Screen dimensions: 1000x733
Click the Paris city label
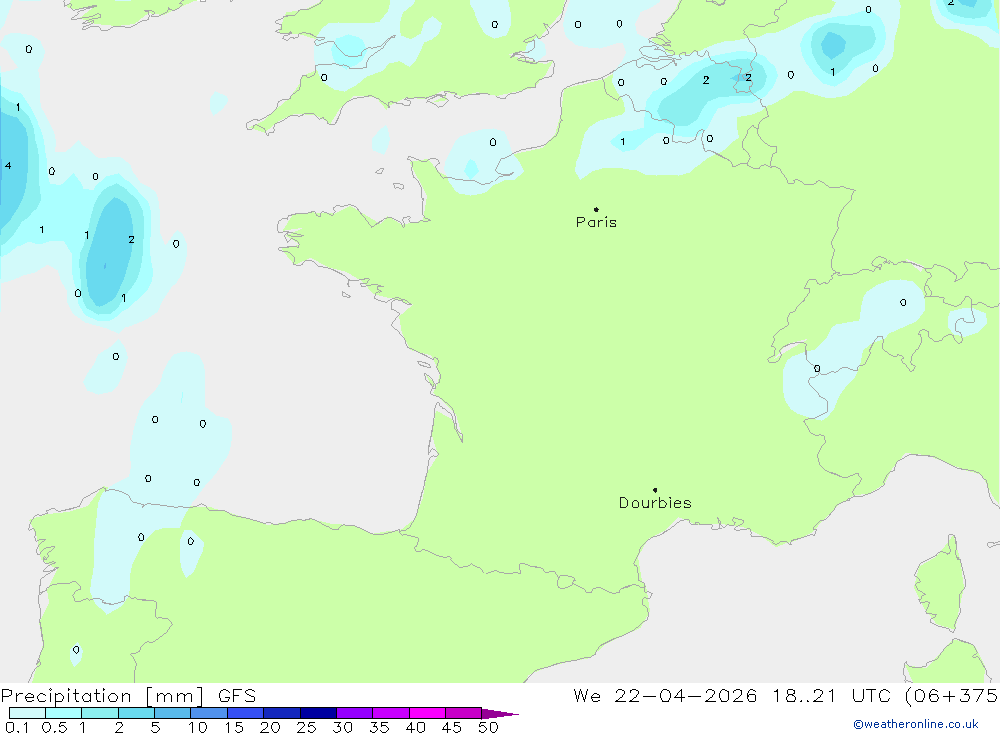coord(596,222)
